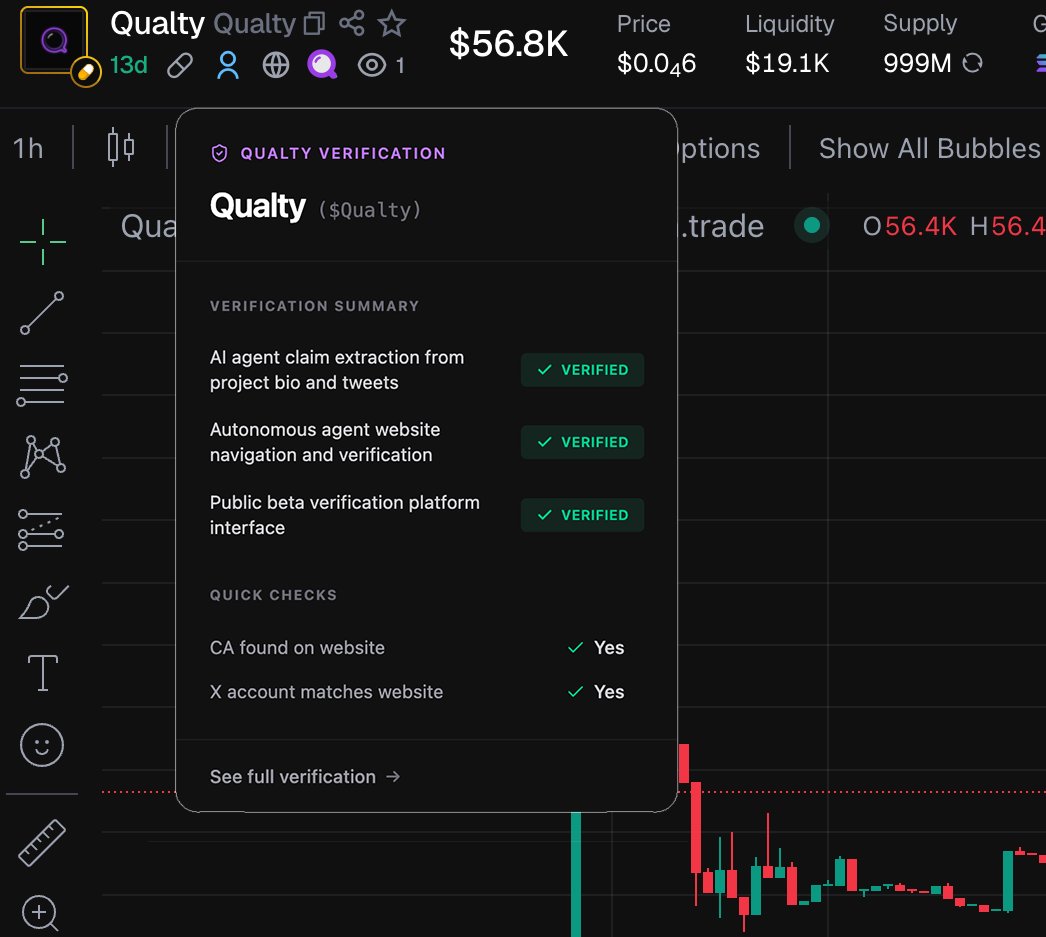
Task: Activate the chart zoom-in magnifier
Action: (x=40, y=913)
